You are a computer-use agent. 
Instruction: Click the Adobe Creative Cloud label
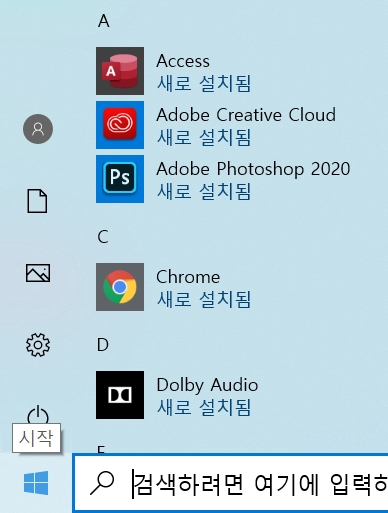(x=246, y=115)
